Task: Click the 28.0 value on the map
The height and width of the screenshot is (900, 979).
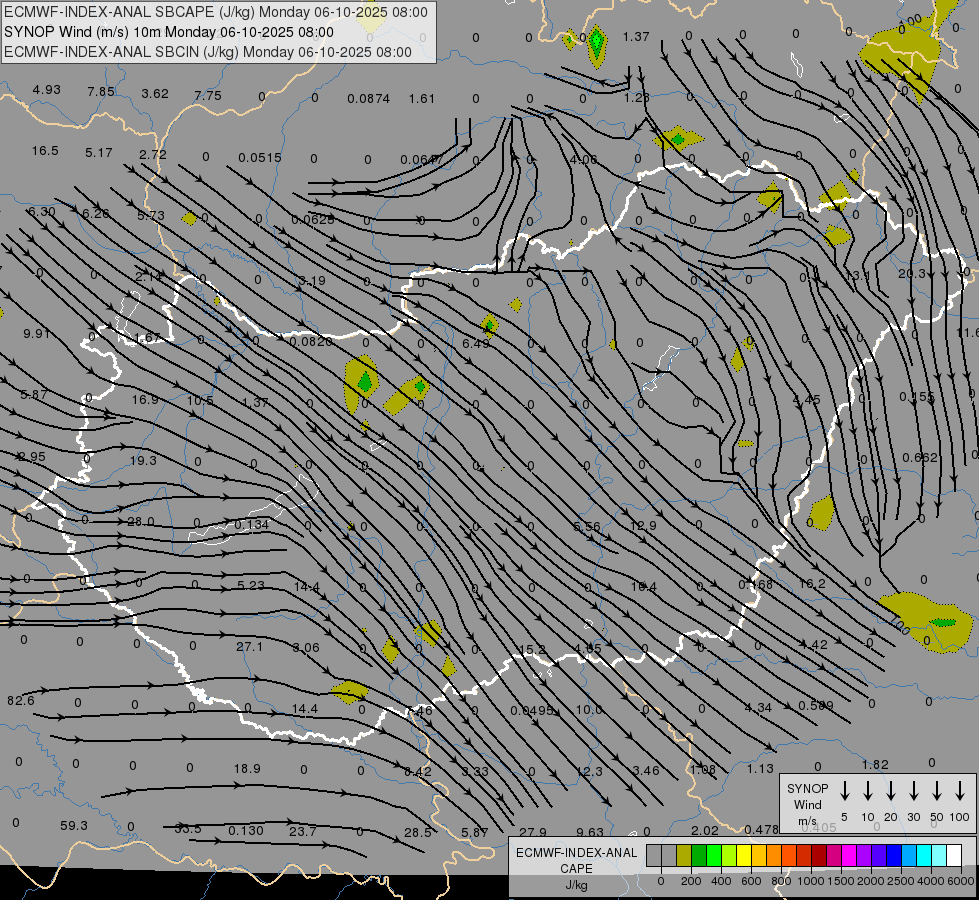Action: [x=140, y=522]
